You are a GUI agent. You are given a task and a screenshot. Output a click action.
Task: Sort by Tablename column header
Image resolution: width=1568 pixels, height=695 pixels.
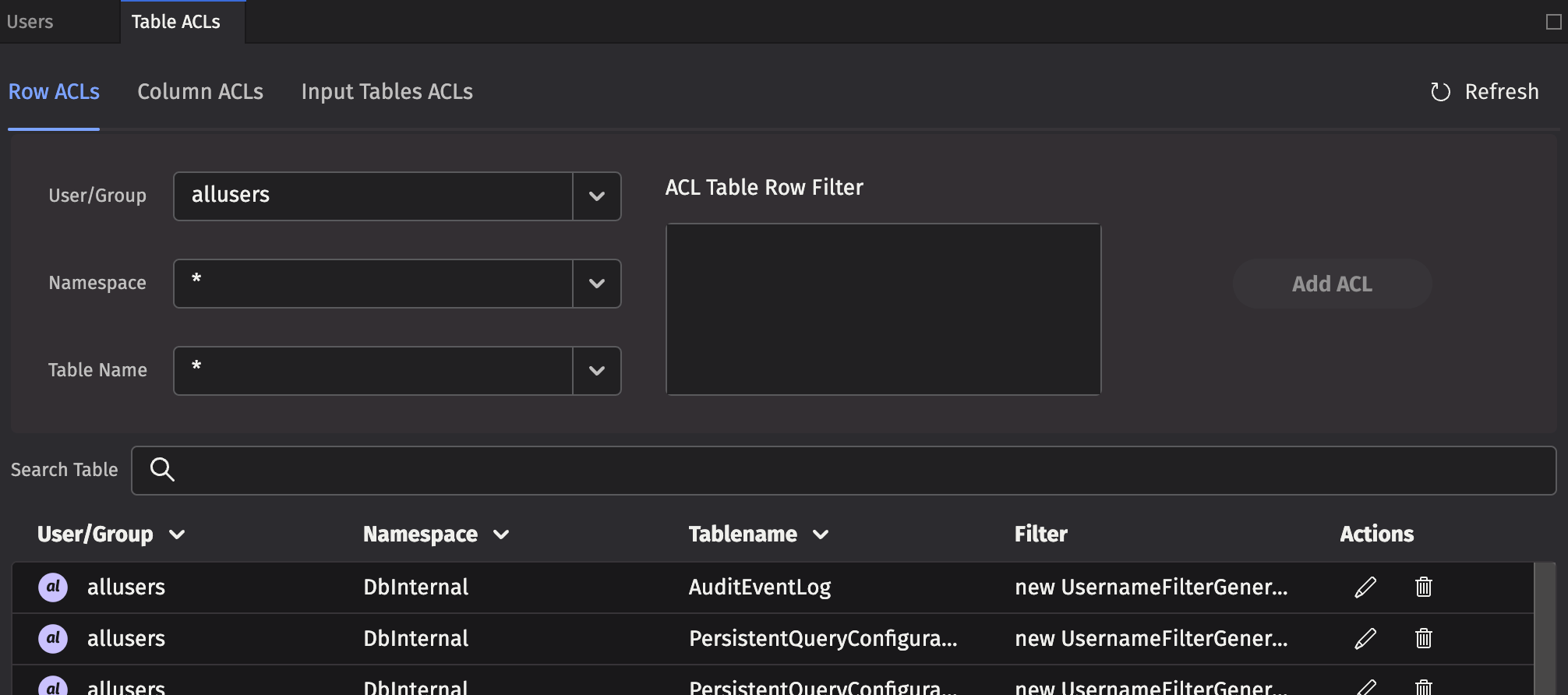click(x=758, y=534)
